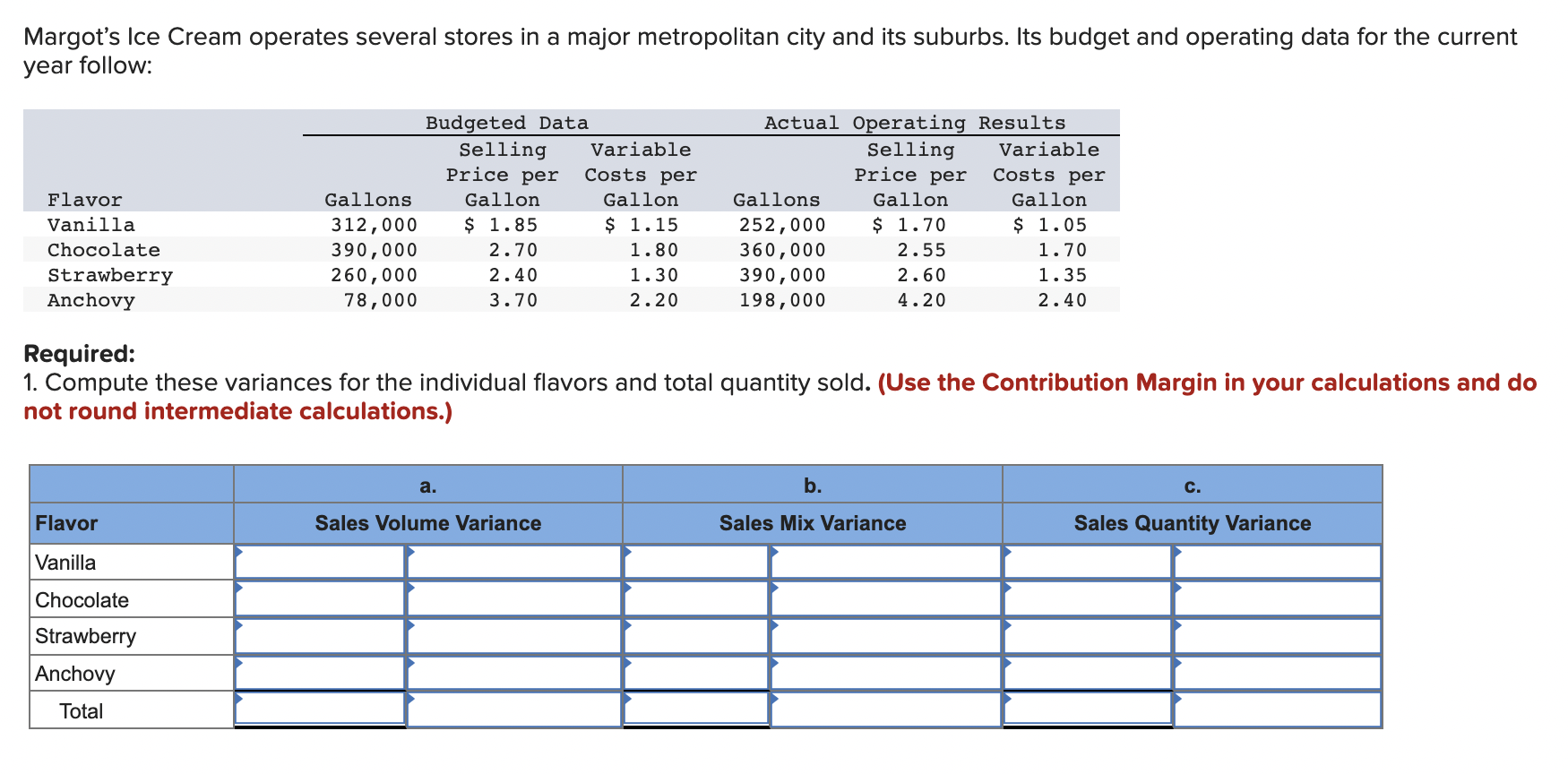Click actual Anchovy selling price 4.20

click(922, 300)
